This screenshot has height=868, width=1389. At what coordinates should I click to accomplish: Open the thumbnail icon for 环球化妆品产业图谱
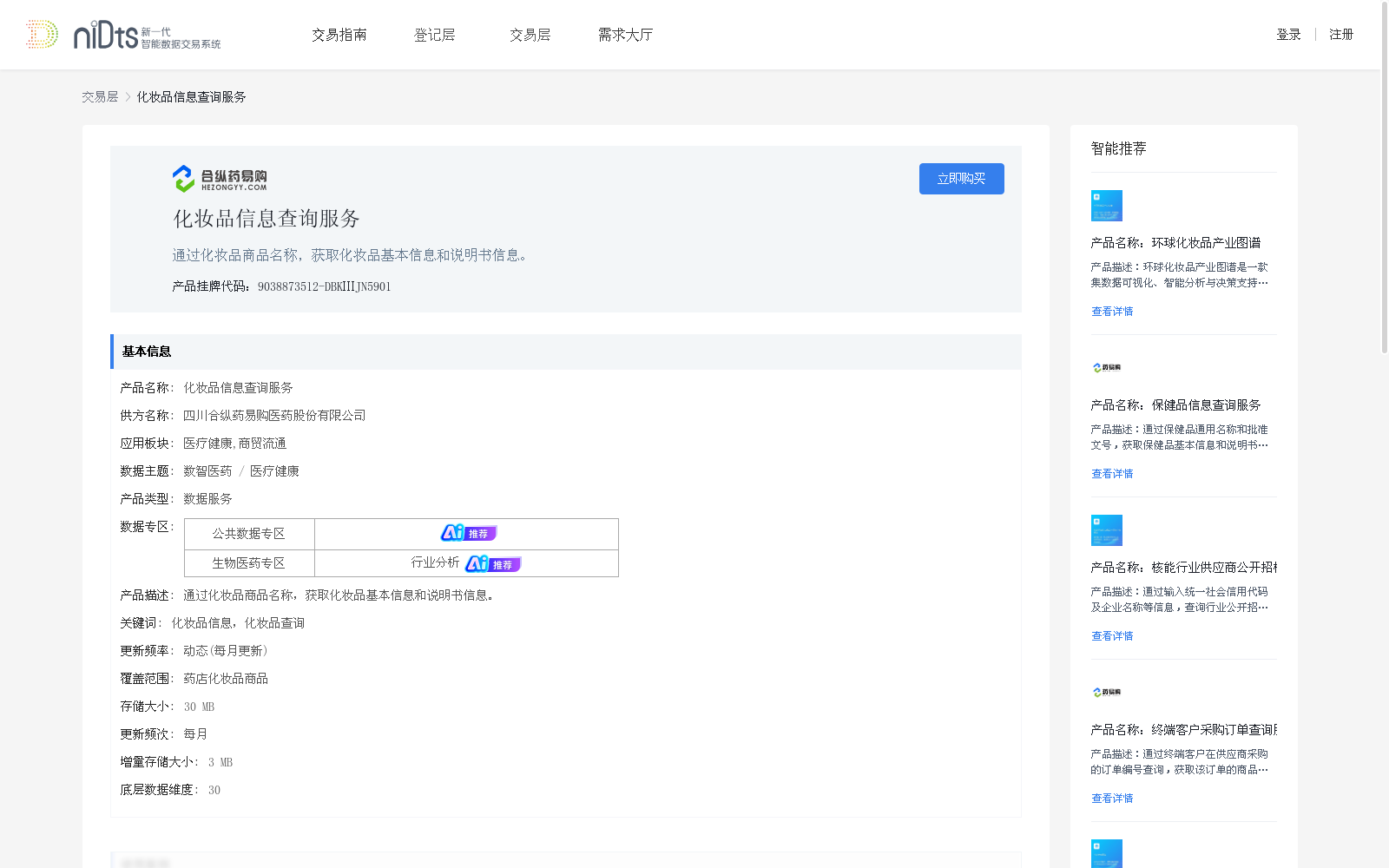pos(1107,206)
